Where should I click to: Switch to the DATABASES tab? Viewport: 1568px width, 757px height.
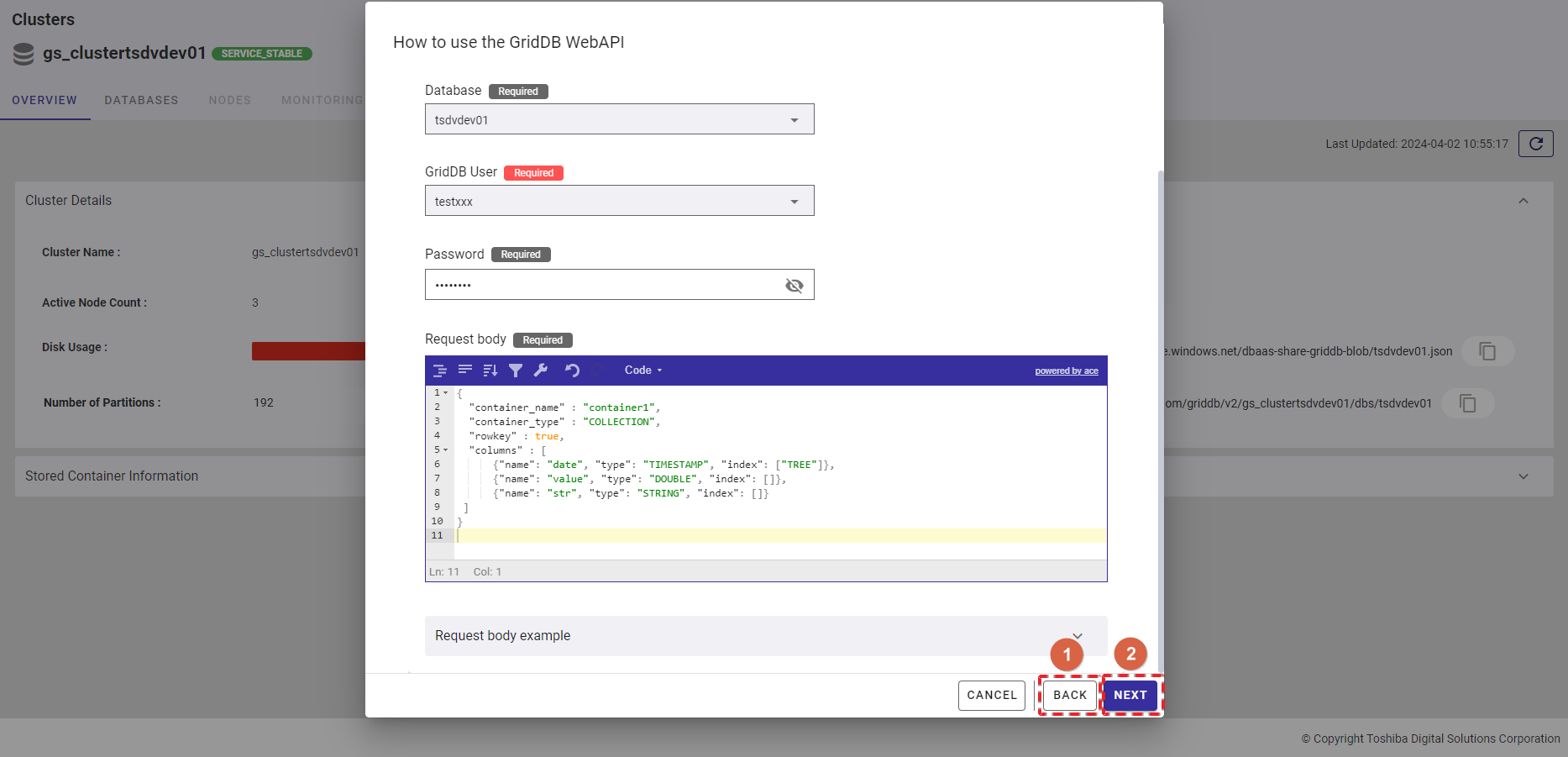click(x=141, y=100)
